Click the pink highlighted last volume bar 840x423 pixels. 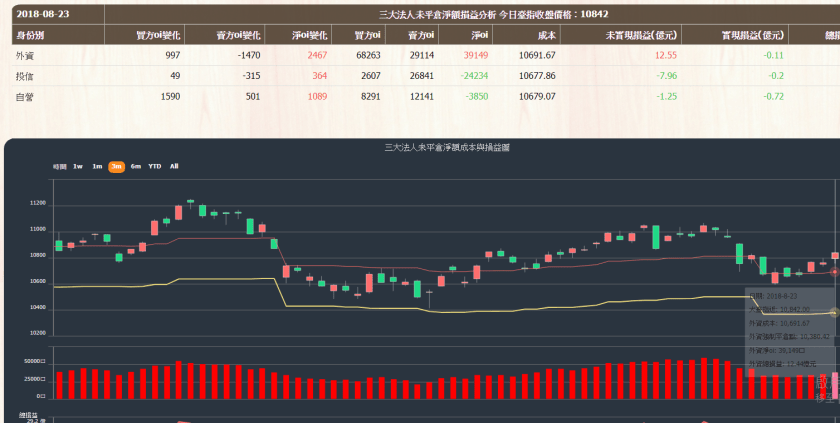point(834,385)
